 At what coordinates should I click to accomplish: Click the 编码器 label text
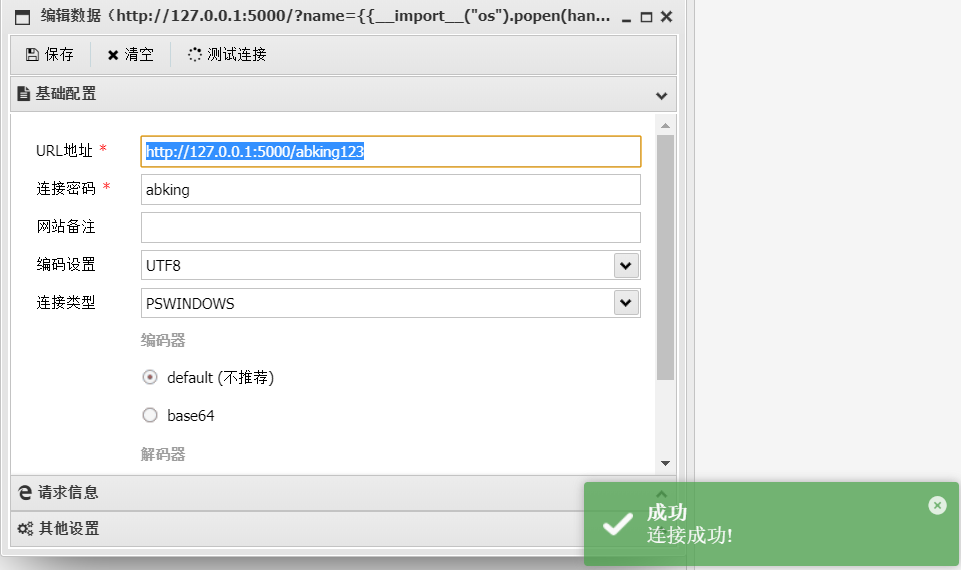click(163, 340)
